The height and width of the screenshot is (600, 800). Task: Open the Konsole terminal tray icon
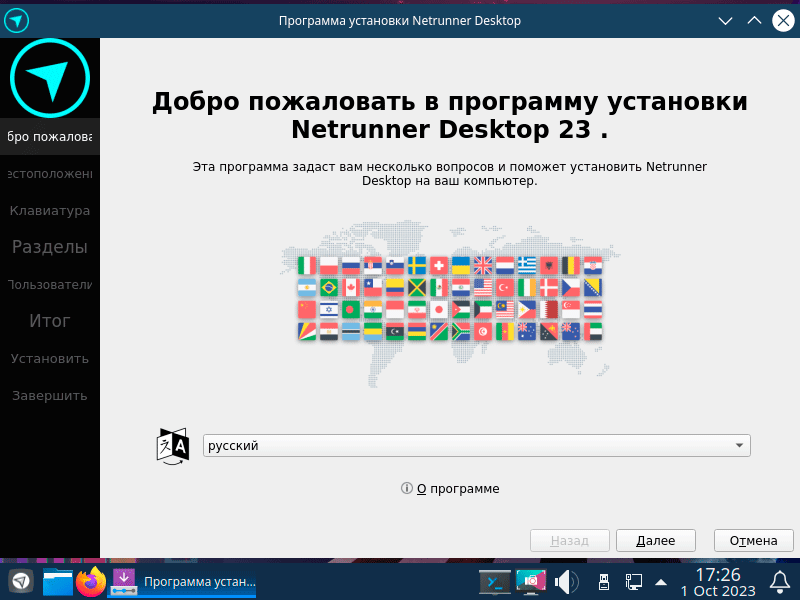pyautogui.click(x=496, y=581)
